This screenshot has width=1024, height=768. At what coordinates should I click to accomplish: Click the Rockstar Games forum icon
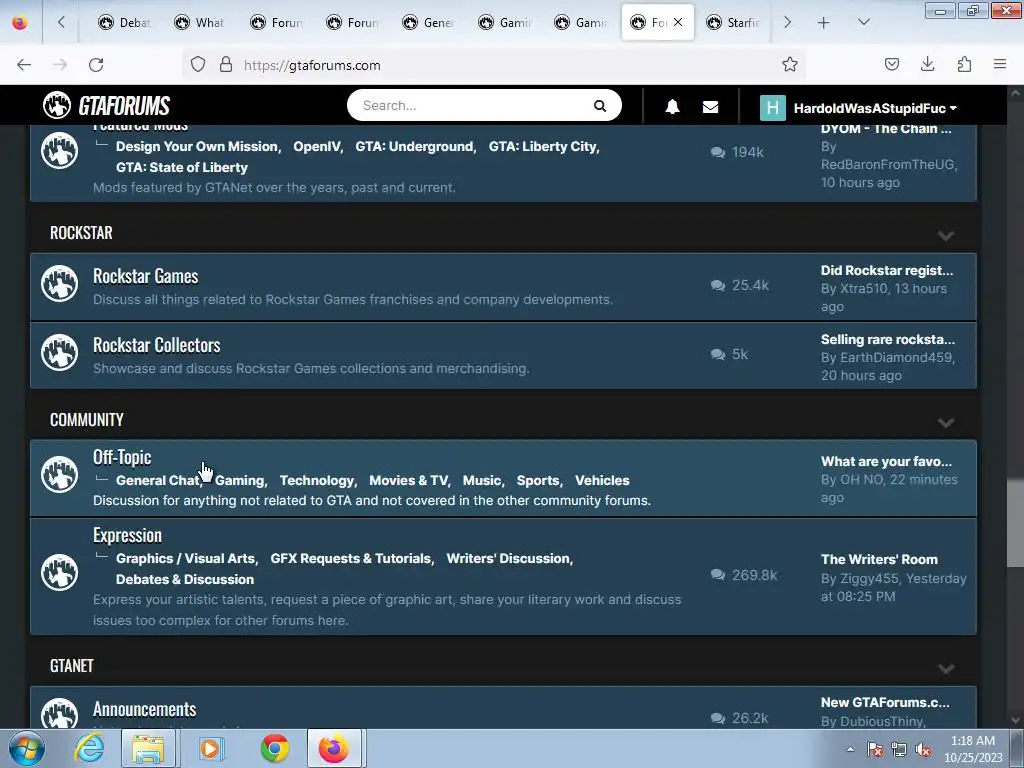tap(59, 283)
